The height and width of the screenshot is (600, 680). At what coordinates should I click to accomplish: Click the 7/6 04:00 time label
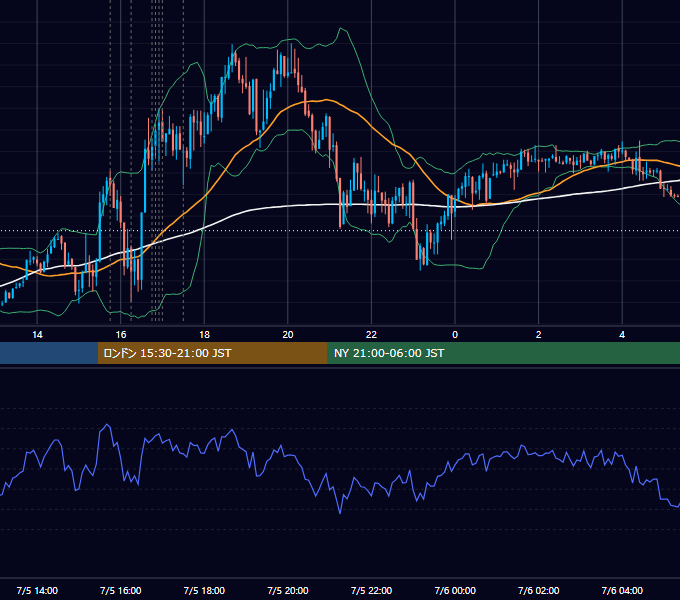(x=622, y=590)
